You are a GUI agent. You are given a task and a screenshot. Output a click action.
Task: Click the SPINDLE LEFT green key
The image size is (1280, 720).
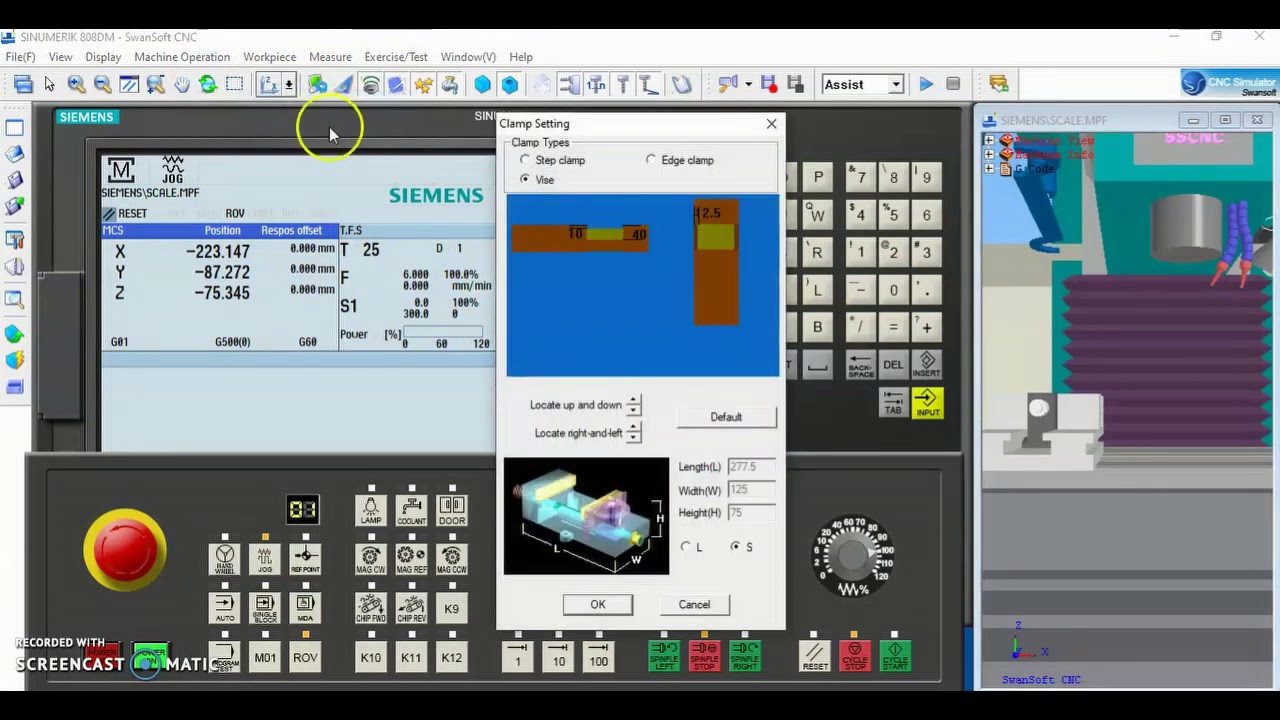(x=664, y=657)
